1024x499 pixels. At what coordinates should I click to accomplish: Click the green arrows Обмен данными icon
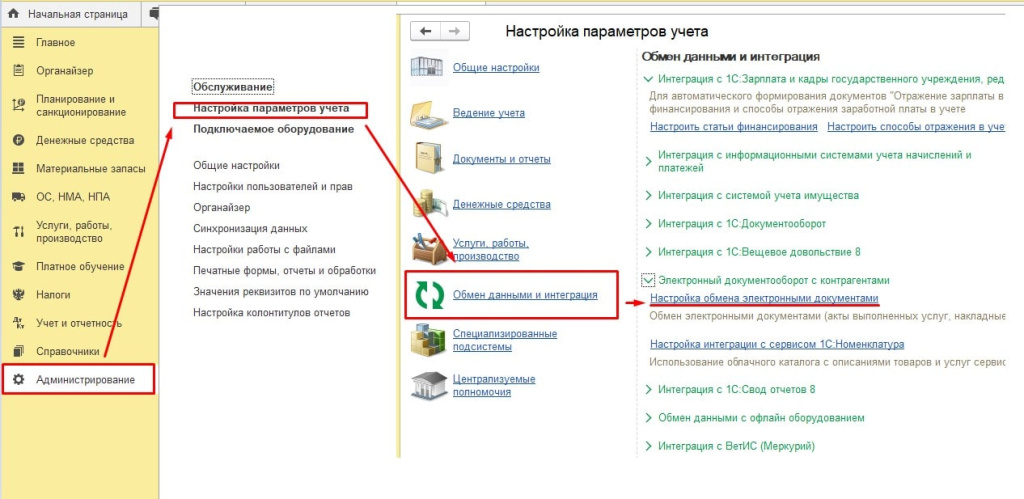(430, 295)
